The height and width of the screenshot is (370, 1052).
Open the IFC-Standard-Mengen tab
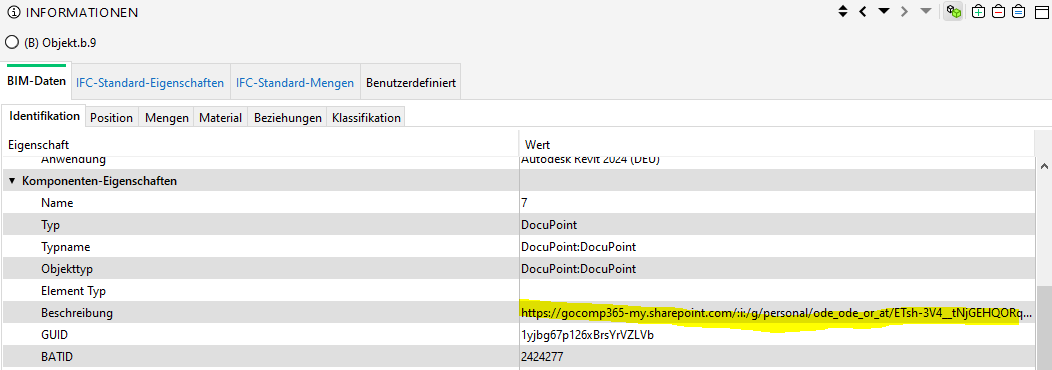295,83
